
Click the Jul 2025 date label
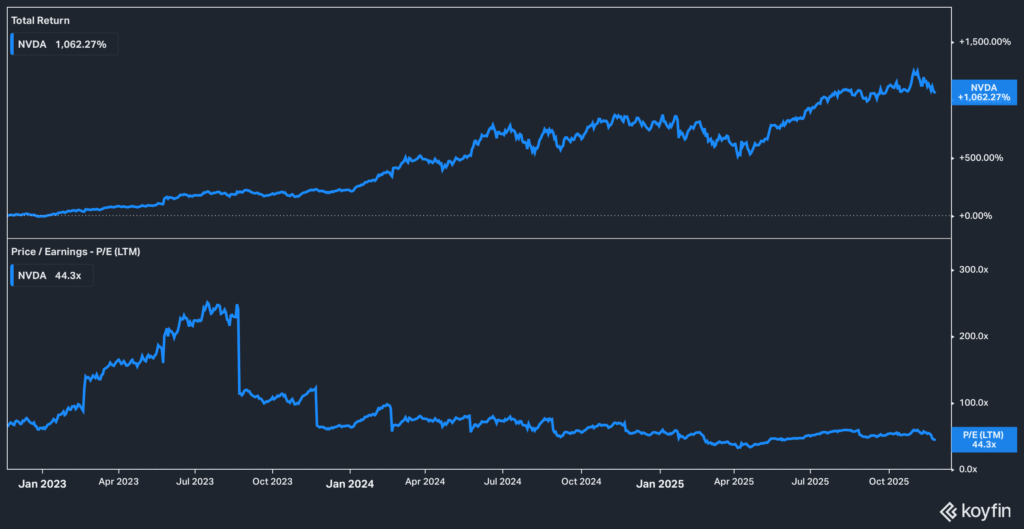pyautogui.click(x=810, y=484)
